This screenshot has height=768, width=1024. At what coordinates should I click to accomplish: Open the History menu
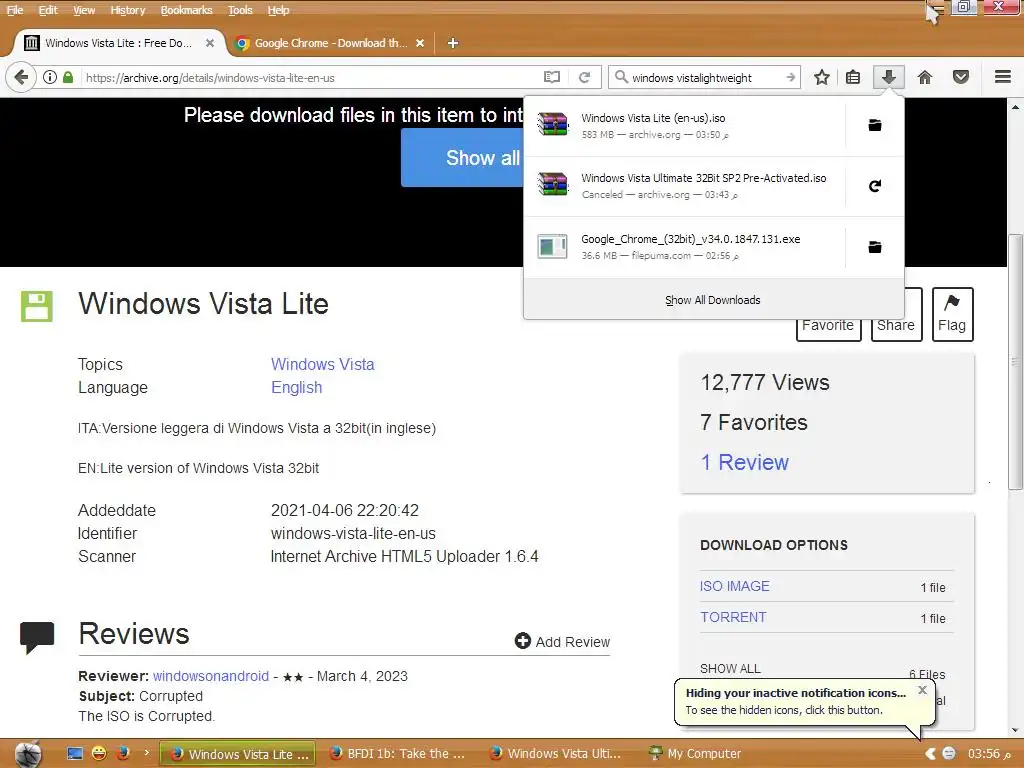pos(127,10)
